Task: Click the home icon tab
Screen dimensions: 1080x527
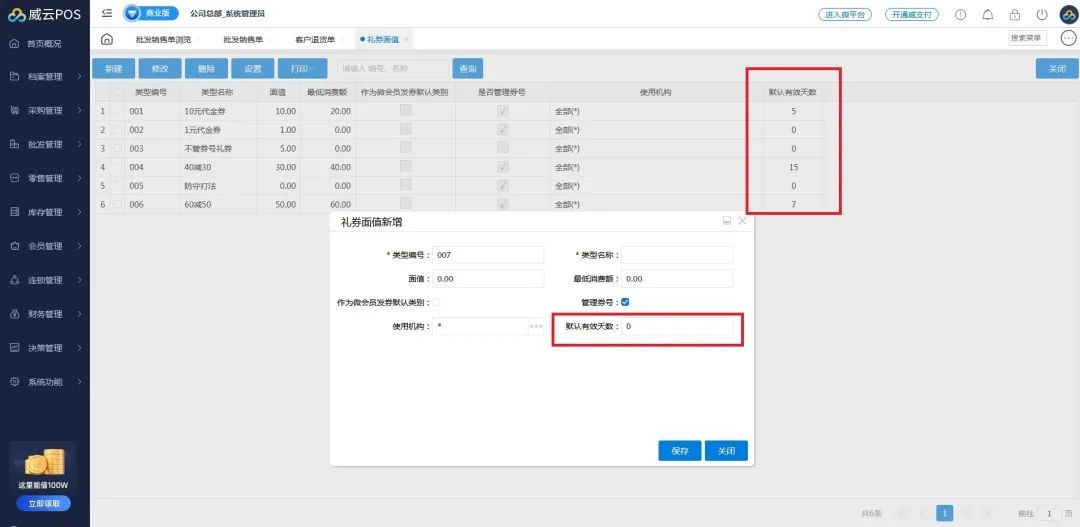Action: tap(107, 39)
